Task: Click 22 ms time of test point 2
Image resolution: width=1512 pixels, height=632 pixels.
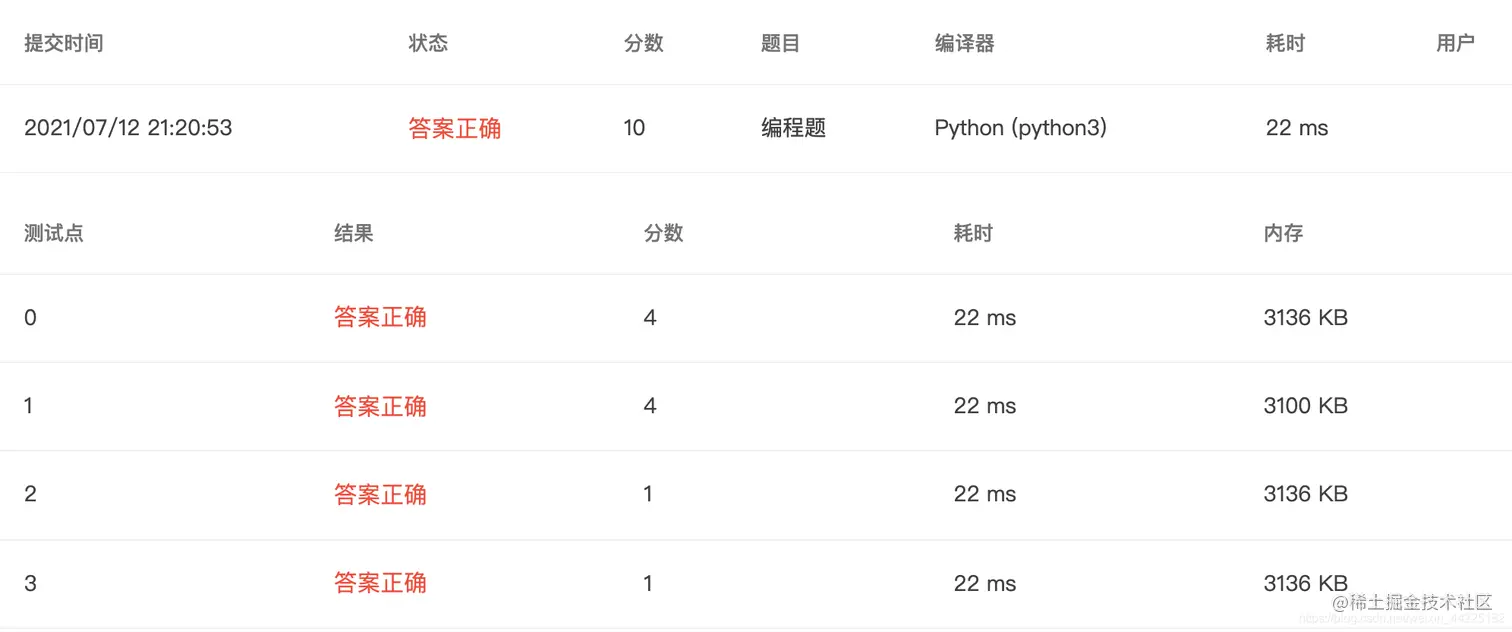Action: [985, 494]
